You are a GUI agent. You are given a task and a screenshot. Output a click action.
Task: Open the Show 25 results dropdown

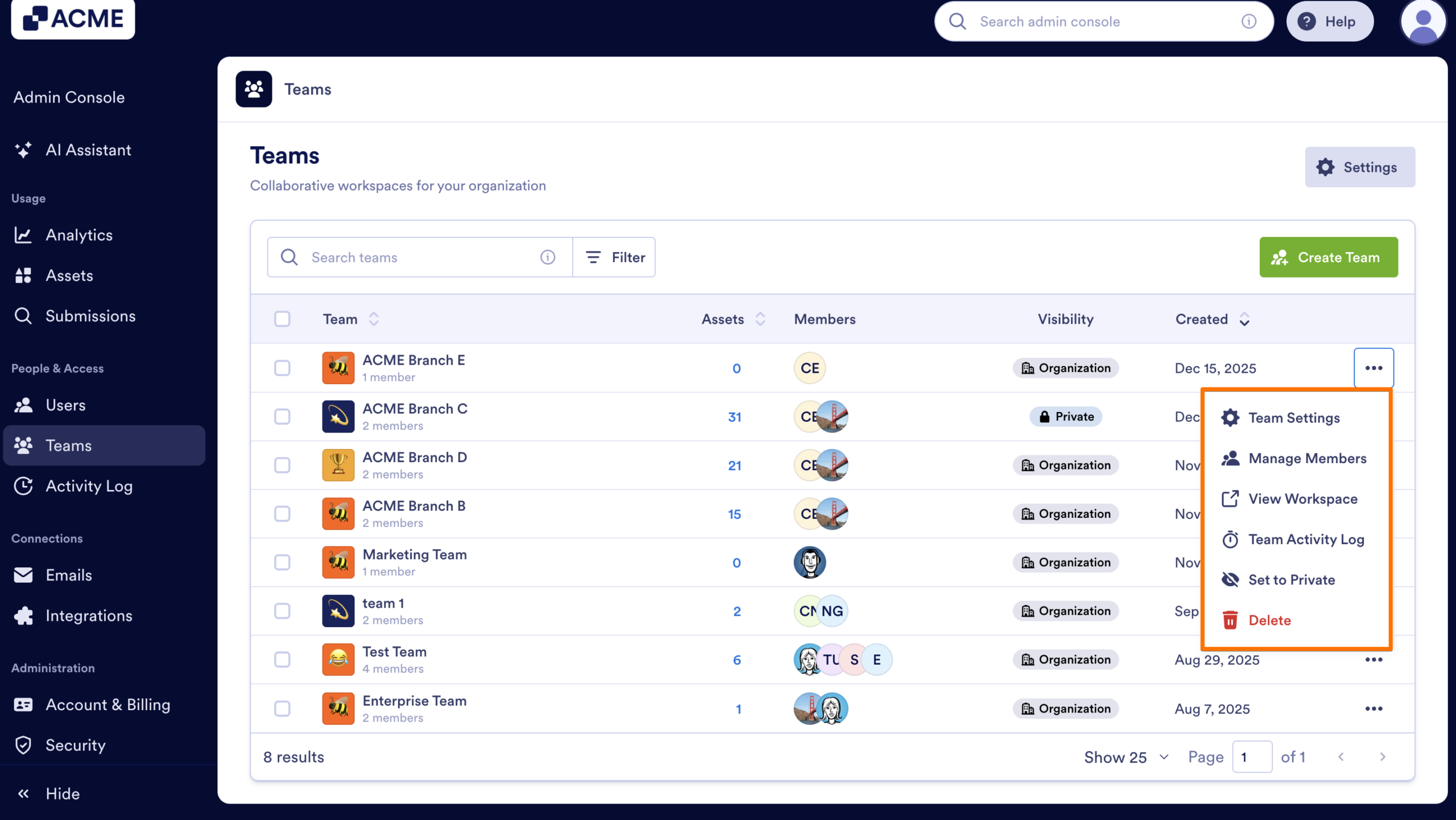point(1126,757)
